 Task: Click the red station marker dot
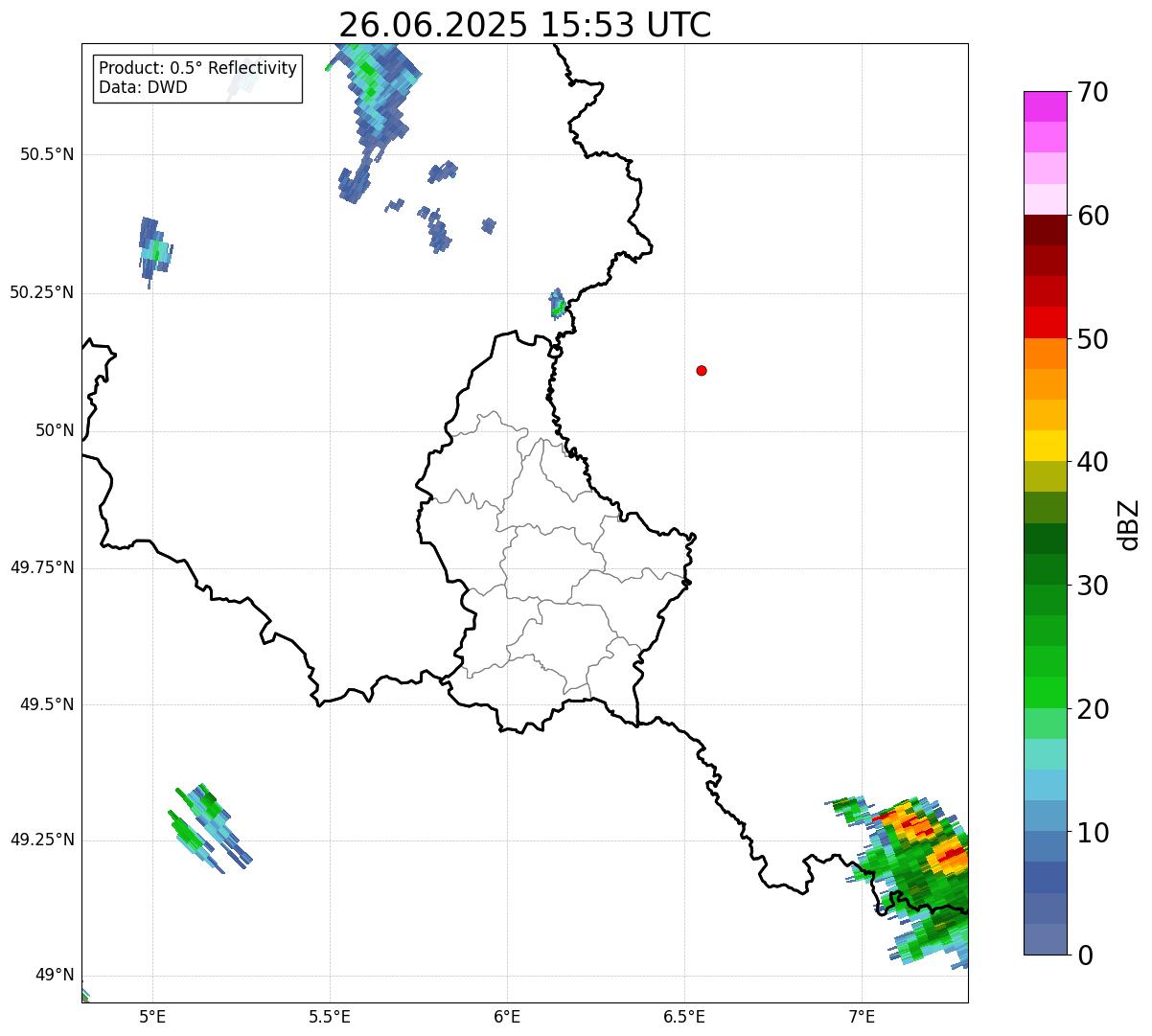702,370
